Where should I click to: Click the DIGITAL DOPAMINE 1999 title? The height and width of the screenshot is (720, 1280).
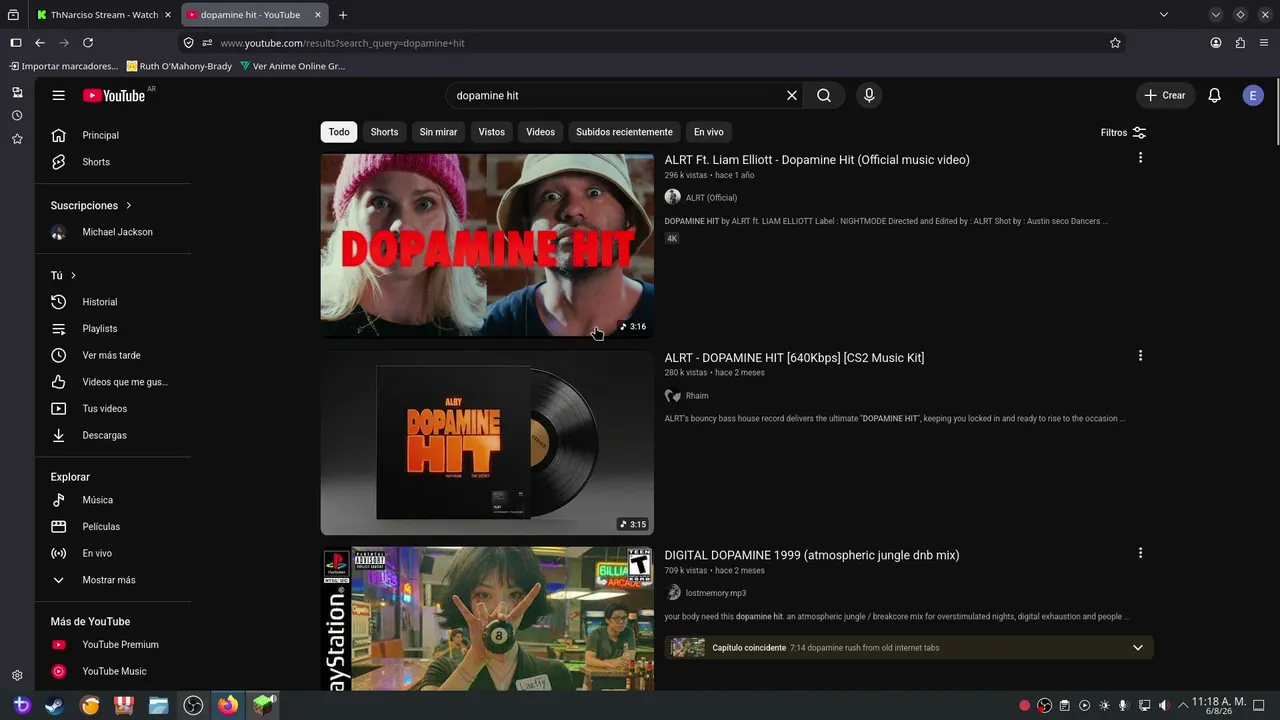(812, 555)
